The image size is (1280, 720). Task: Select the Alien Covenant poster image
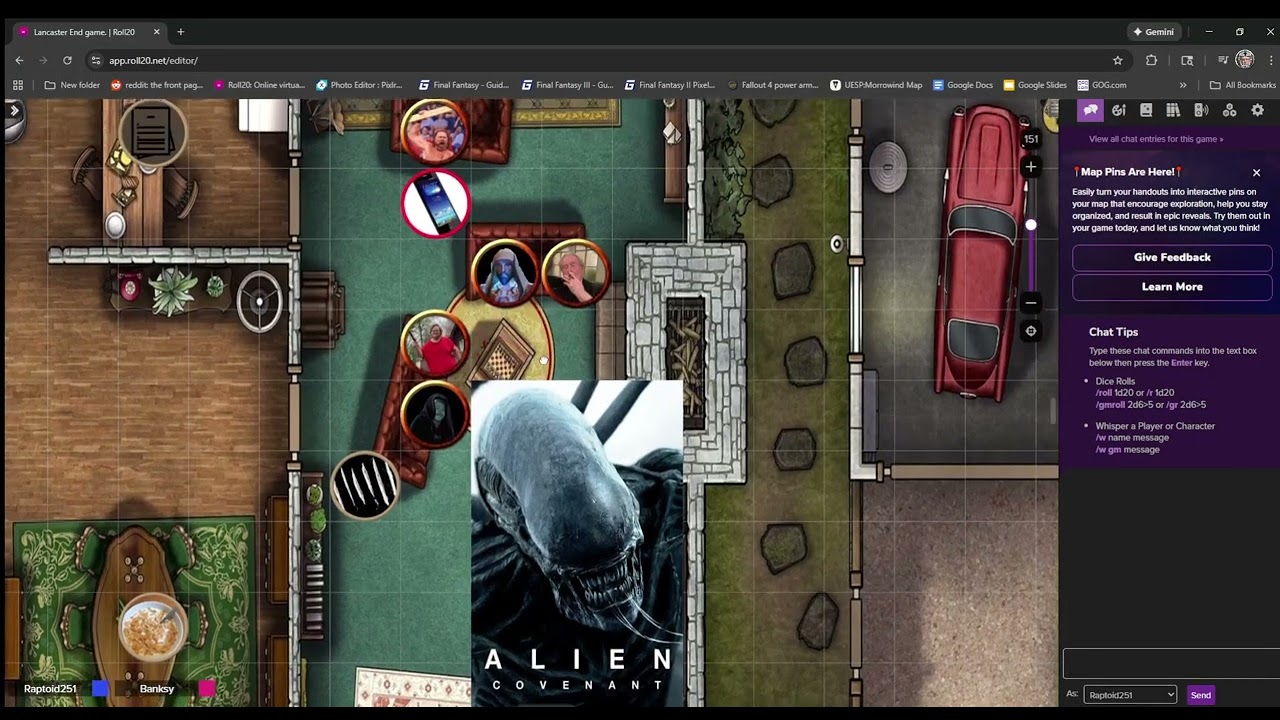(577, 543)
